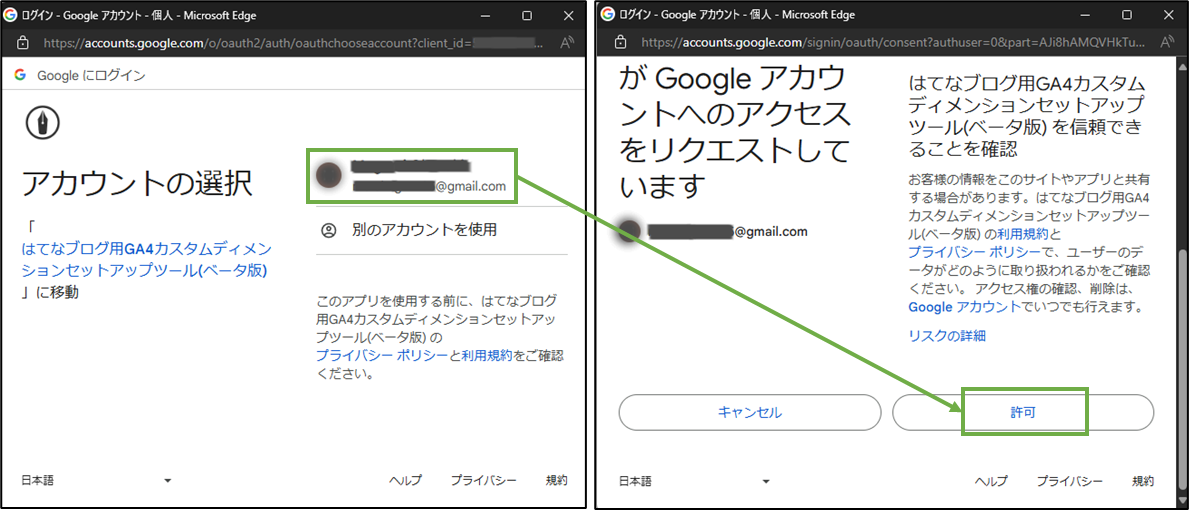This screenshot has height=510, width=1189.
Task: Click the キャンセル button
Action: (750, 412)
